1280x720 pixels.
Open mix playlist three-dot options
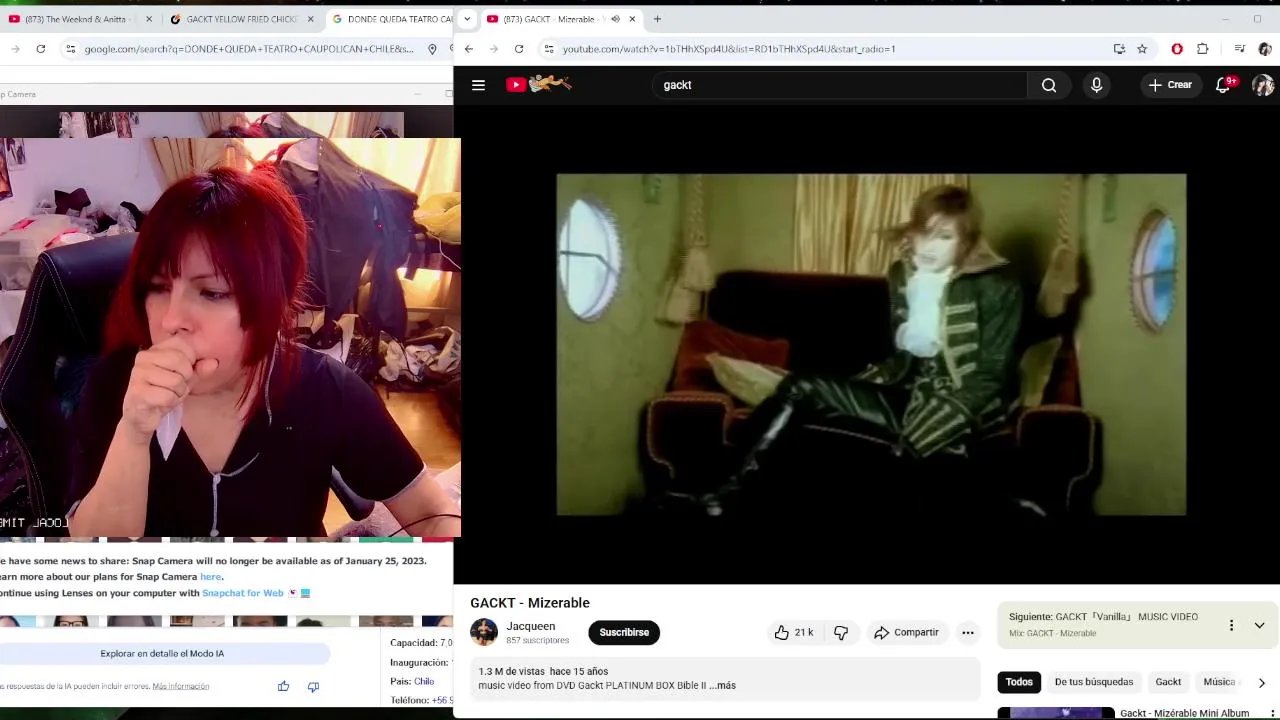[x=1231, y=625]
